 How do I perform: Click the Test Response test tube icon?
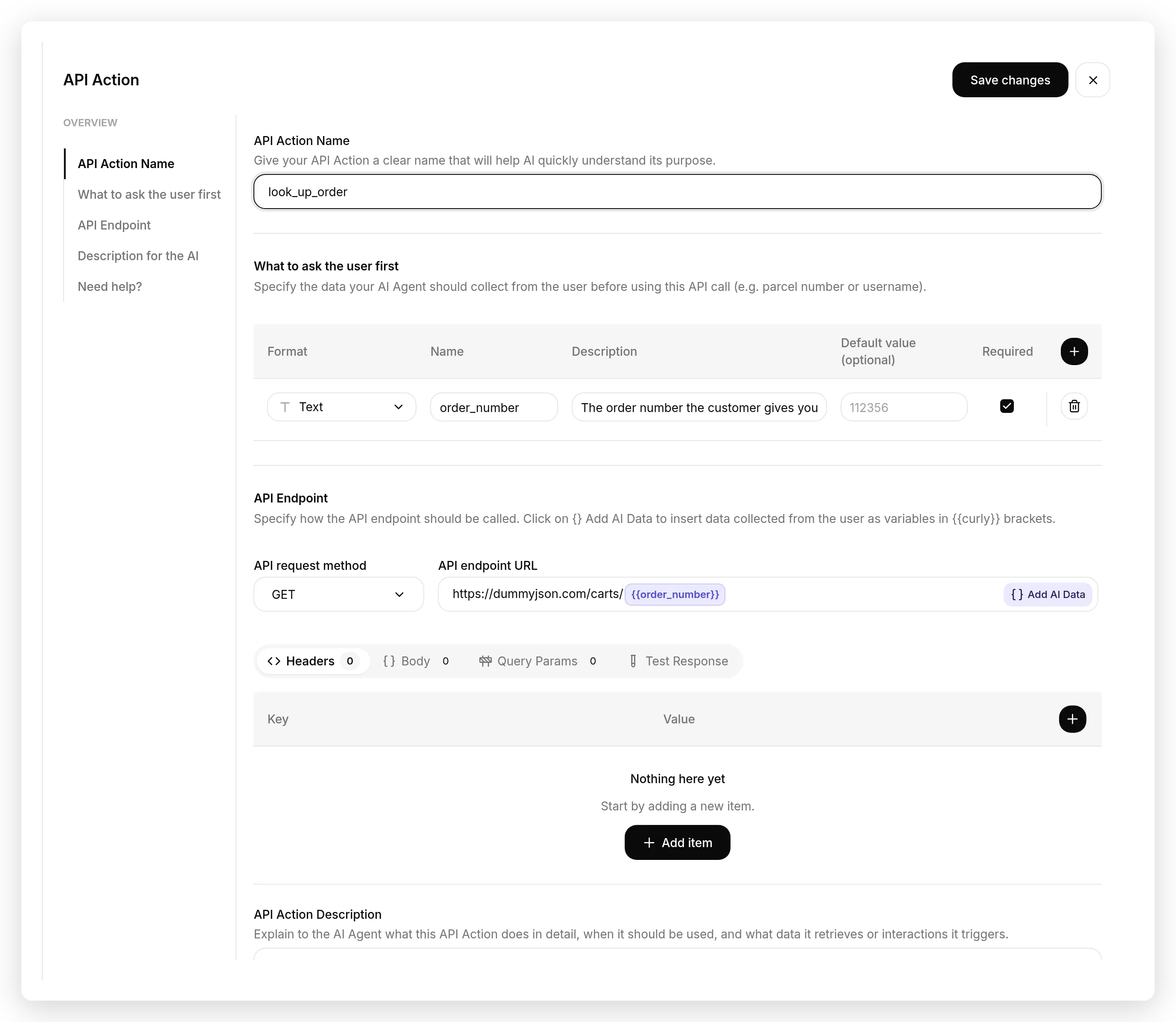(633, 661)
